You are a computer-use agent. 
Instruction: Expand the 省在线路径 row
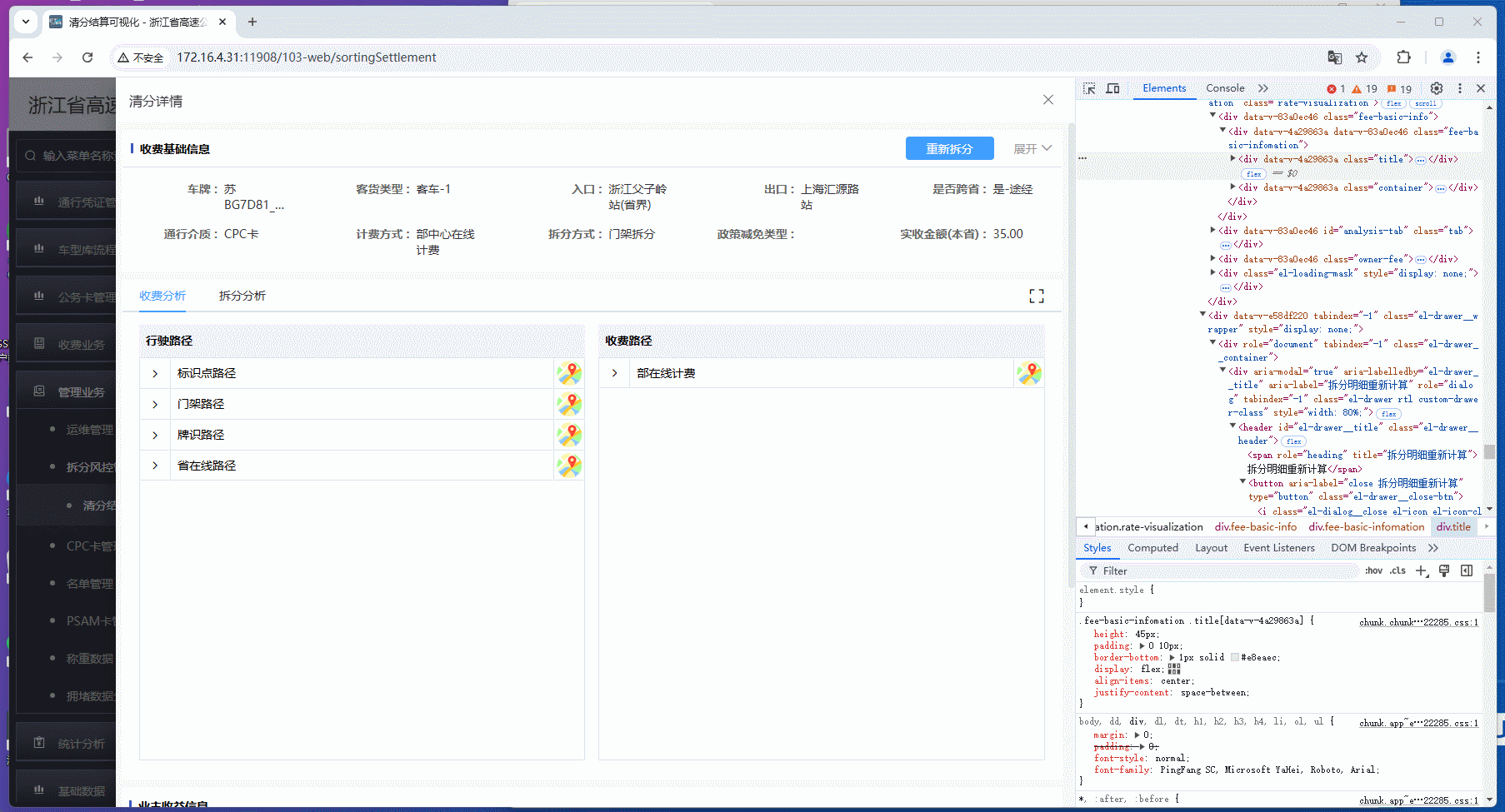155,466
